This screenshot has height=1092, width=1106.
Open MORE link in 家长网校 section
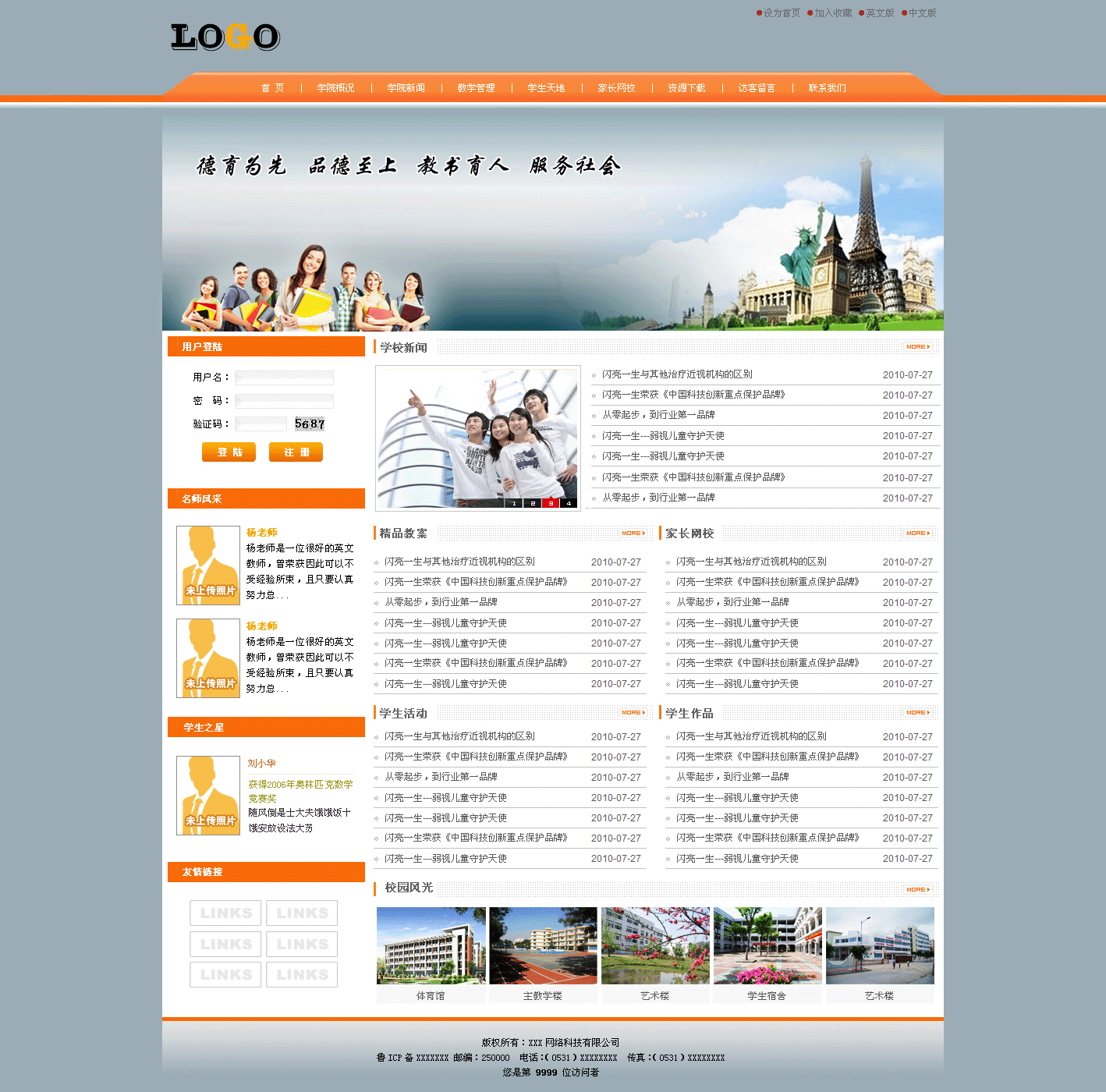tap(917, 534)
